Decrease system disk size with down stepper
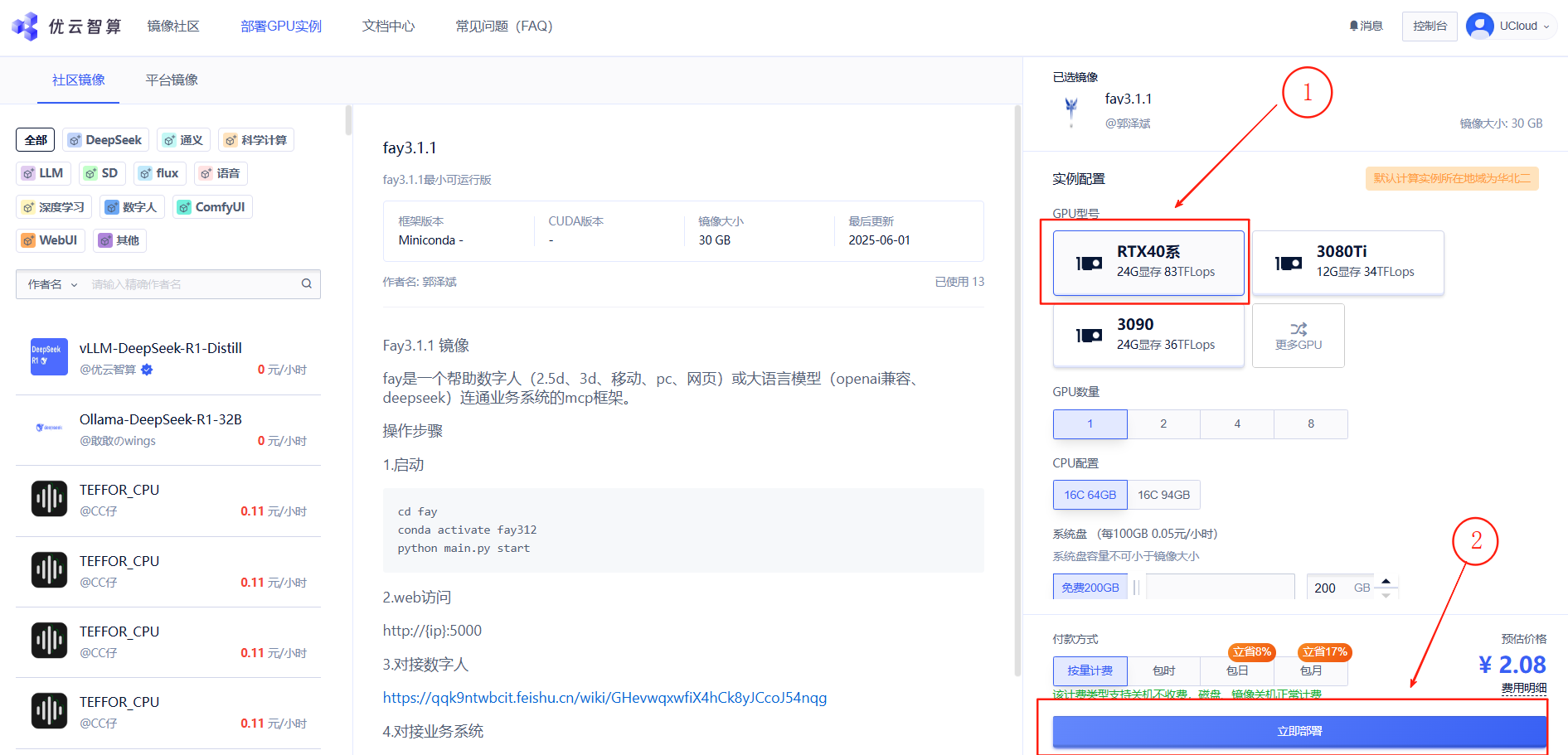The height and width of the screenshot is (755, 1568). pos(1386,594)
